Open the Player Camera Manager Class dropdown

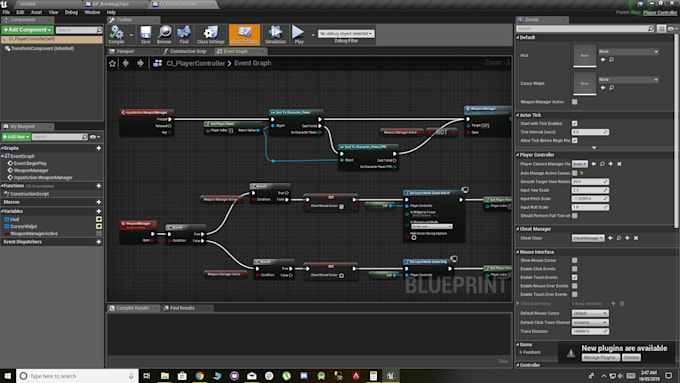579,164
